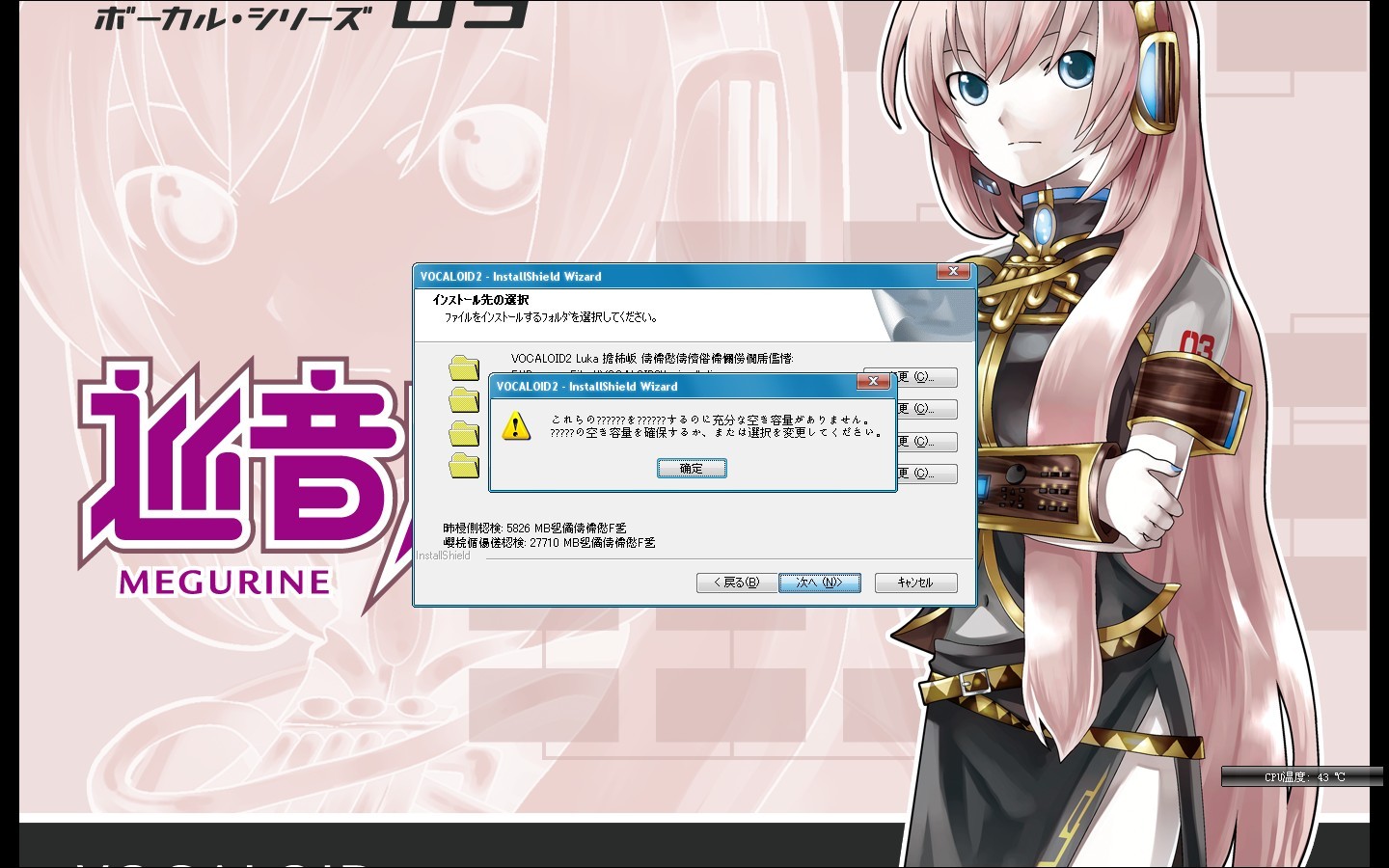The width and height of the screenshot is (1389, 868).
Task: Select the line showing 27710 MB
Action: tap(549, 543)
